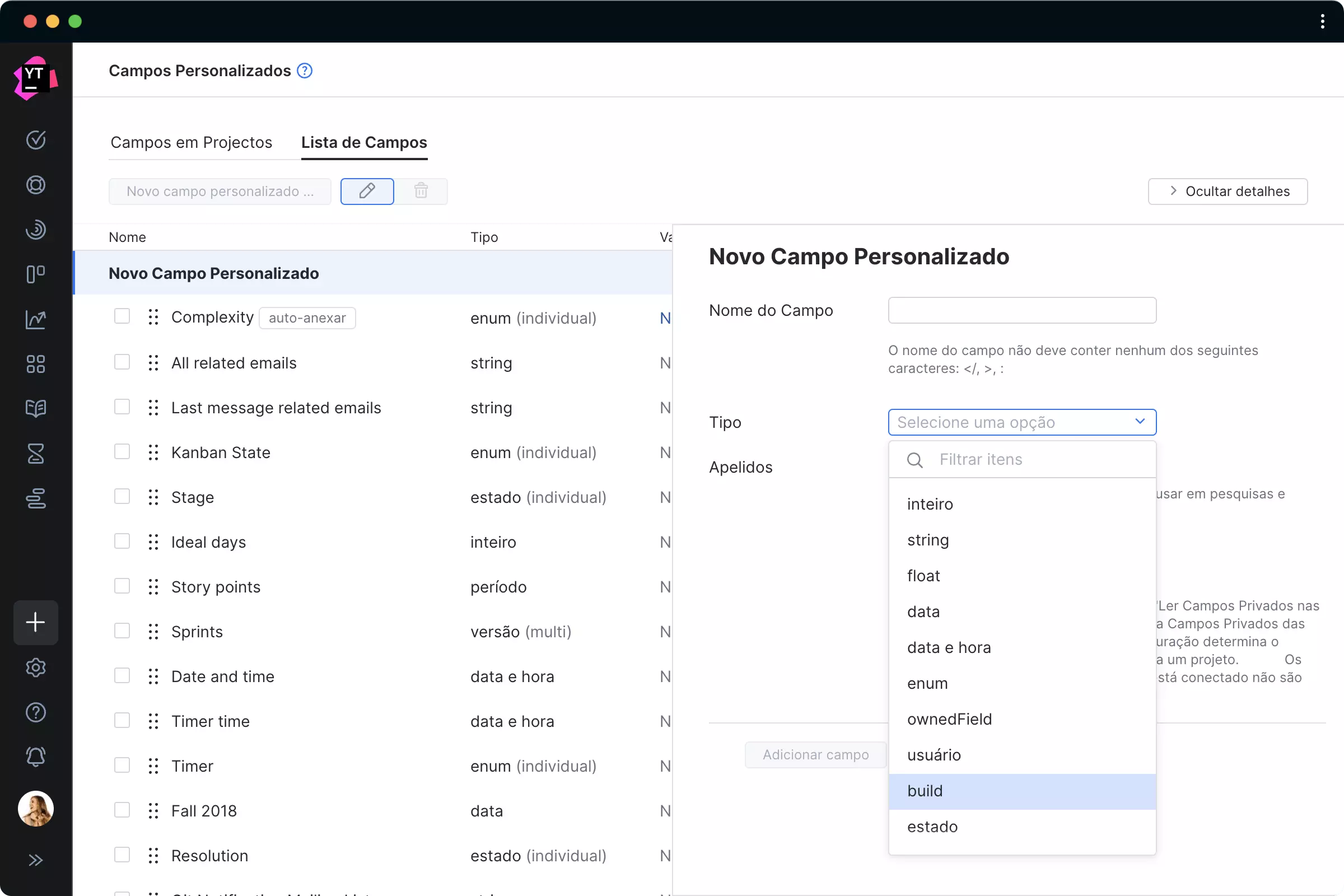Select the Kanban State checkbox
Screen dimensions: 1344x896
pyautogui.click(x=122, y=452)
